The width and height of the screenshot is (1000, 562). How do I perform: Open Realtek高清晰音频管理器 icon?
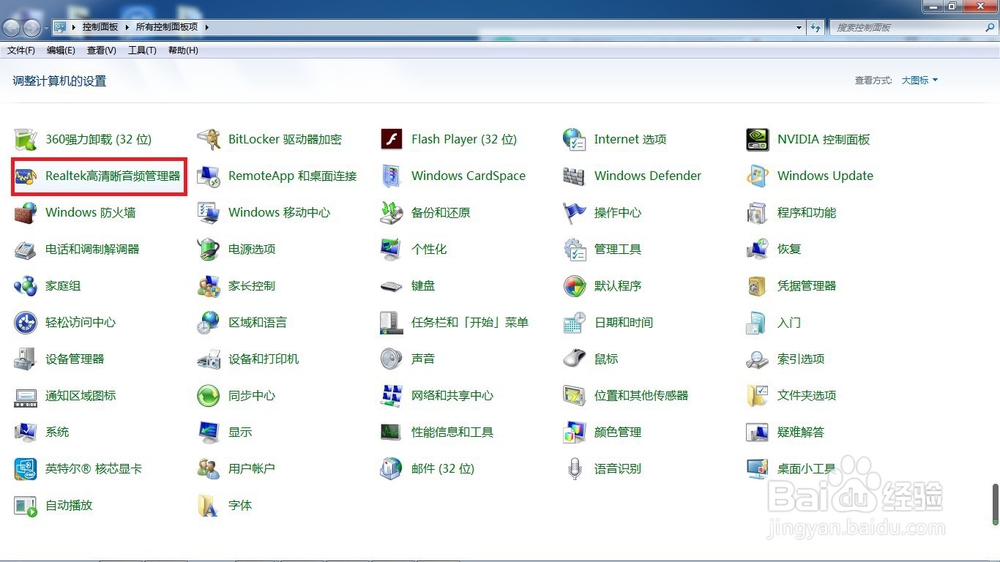[x=26, y=176]
